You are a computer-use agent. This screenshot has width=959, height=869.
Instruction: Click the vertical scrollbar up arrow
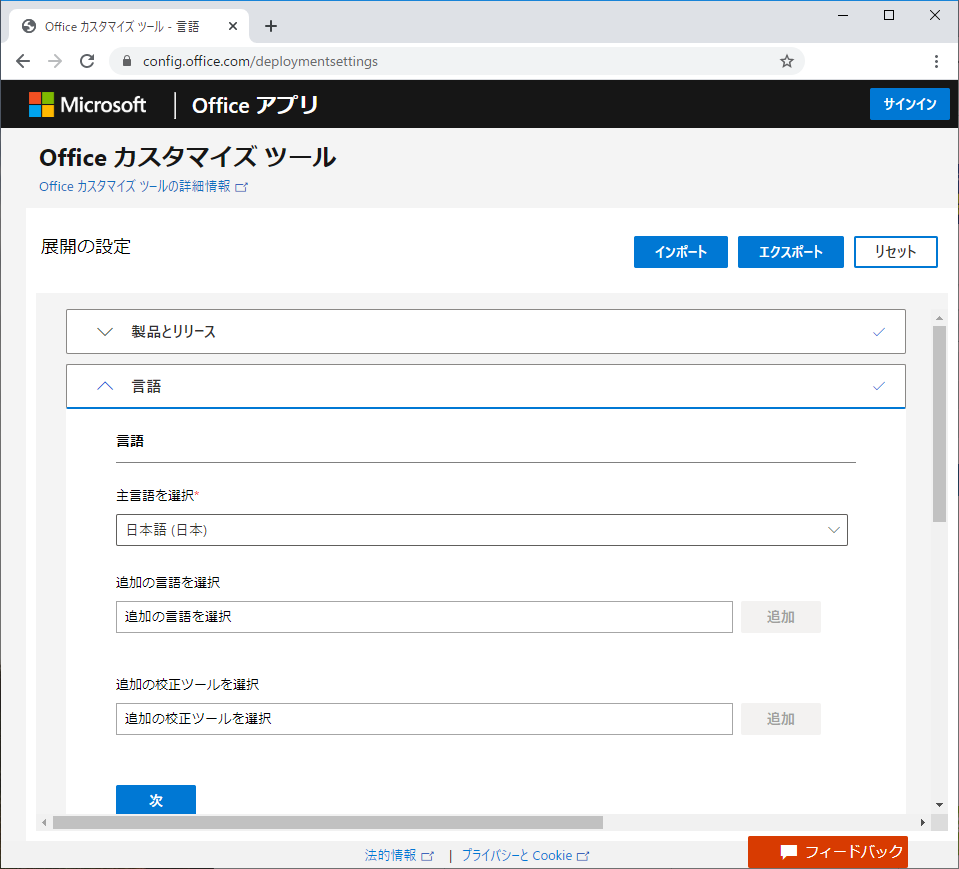[939, 318]
